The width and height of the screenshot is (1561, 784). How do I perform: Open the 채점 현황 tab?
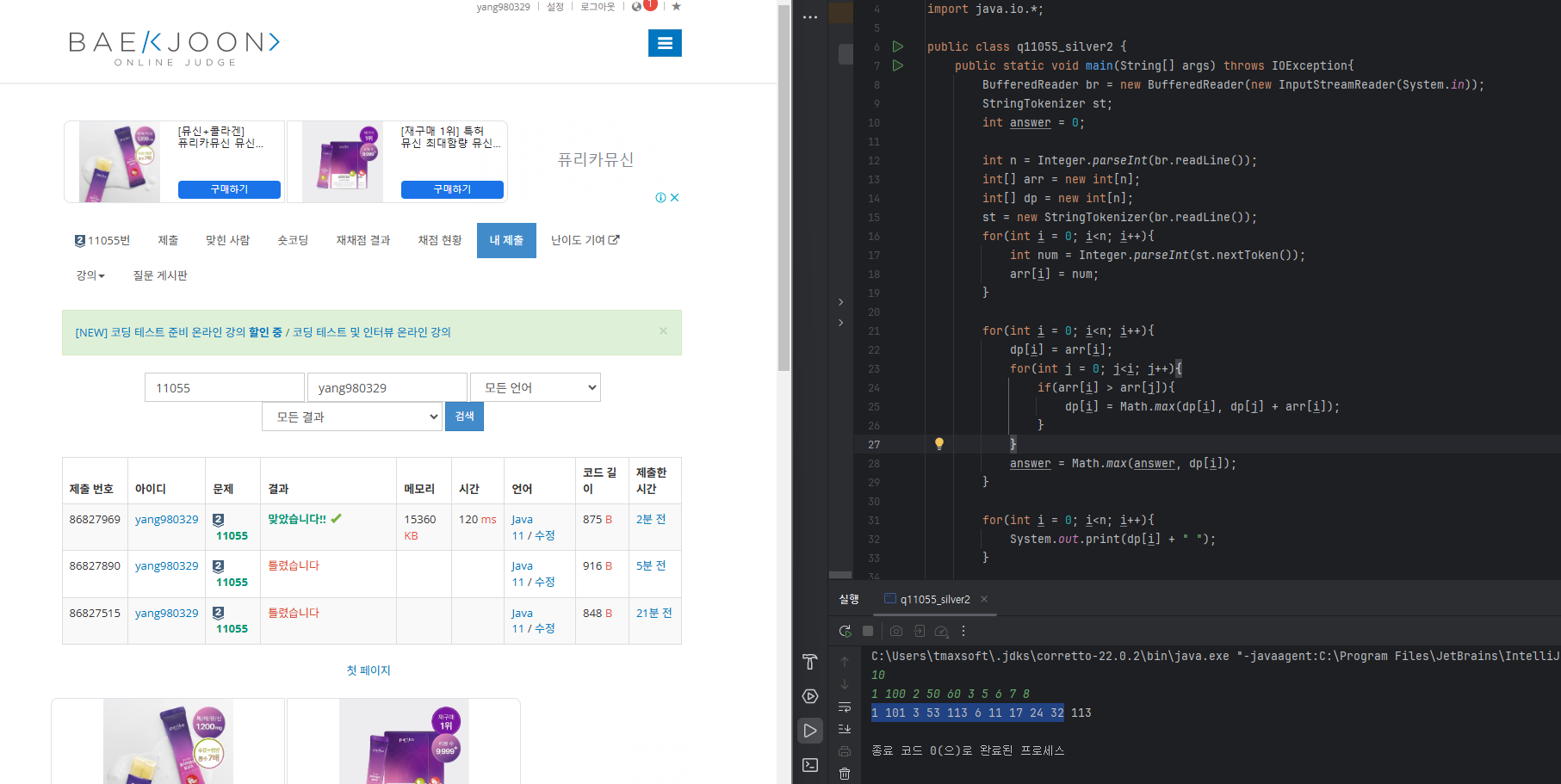click(x=440, y=240)
